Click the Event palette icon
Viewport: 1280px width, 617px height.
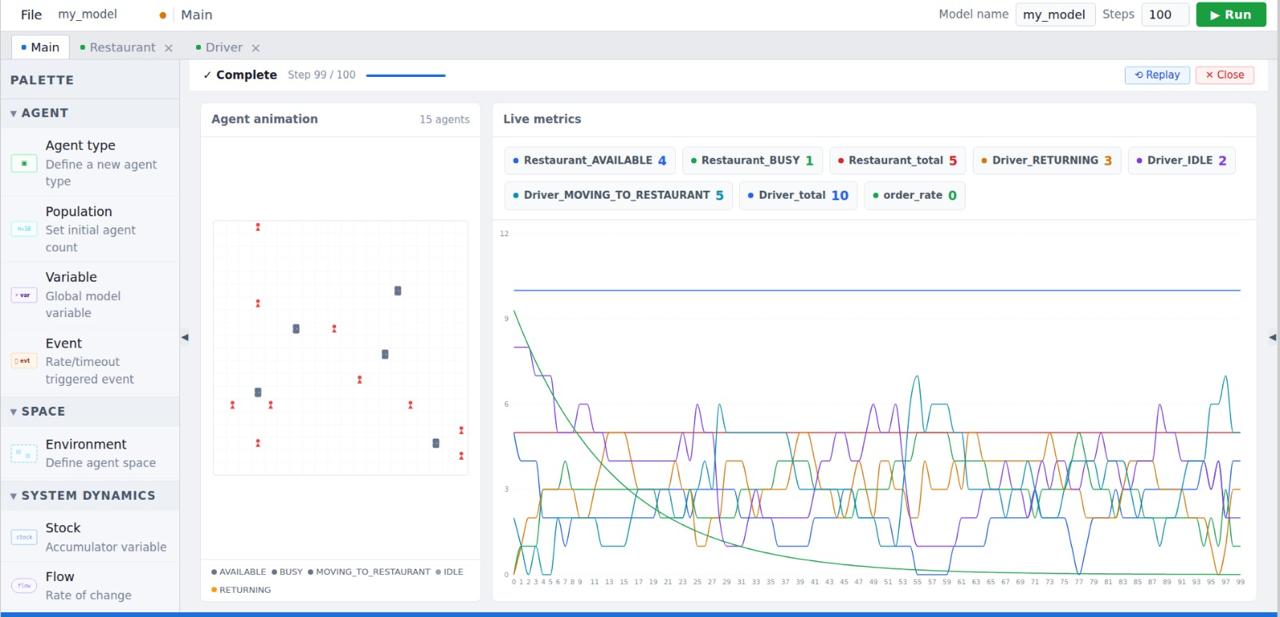pyautogui.click(x=24, y=361)
